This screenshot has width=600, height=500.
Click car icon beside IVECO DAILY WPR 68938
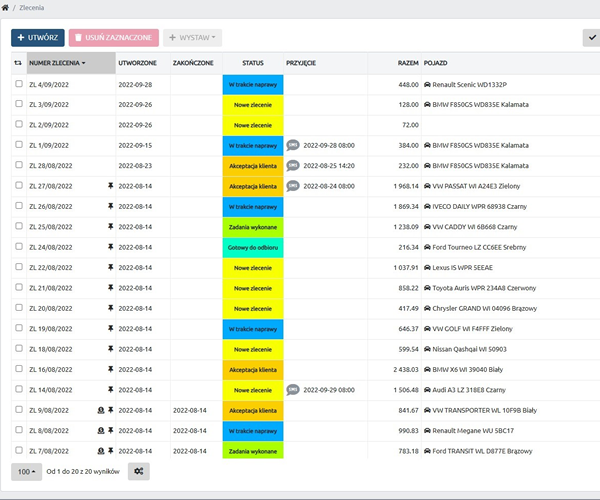point(427,207)
